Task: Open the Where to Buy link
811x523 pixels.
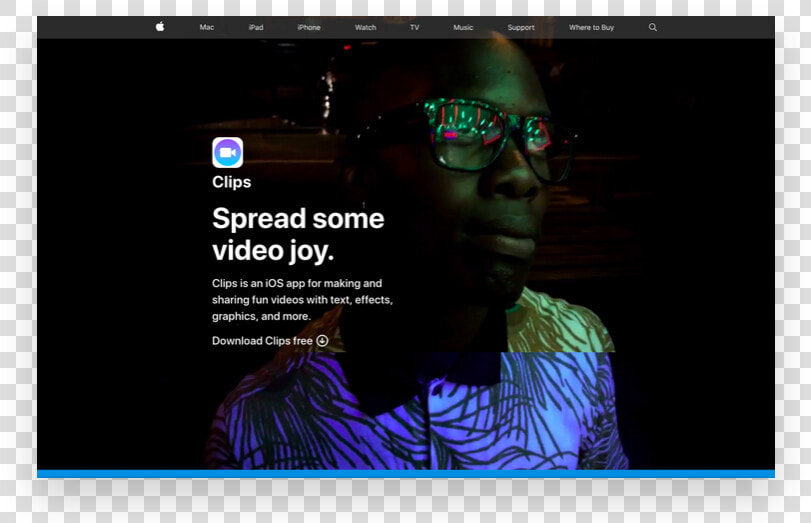Action: 591,27
